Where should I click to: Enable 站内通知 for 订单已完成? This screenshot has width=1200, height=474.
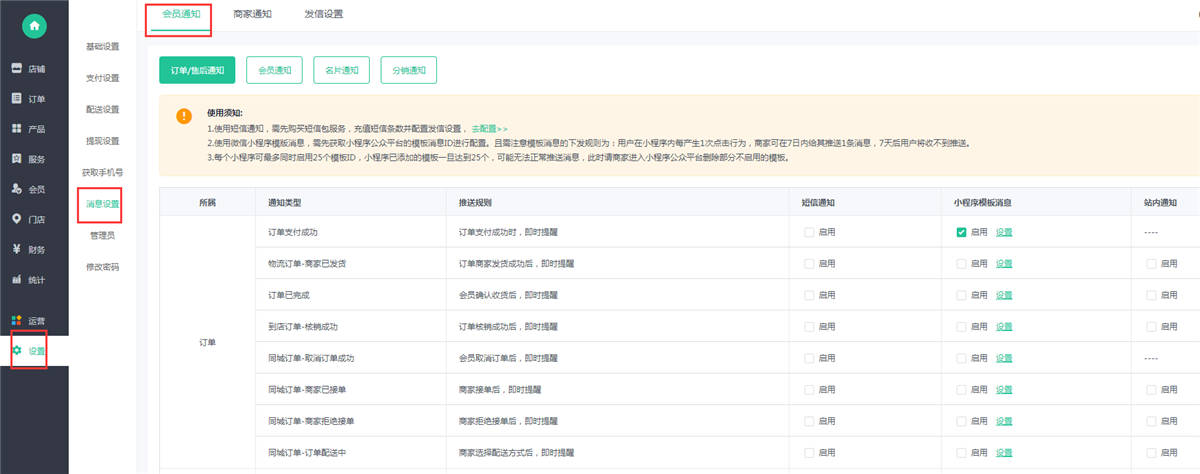pos(1151,295)
